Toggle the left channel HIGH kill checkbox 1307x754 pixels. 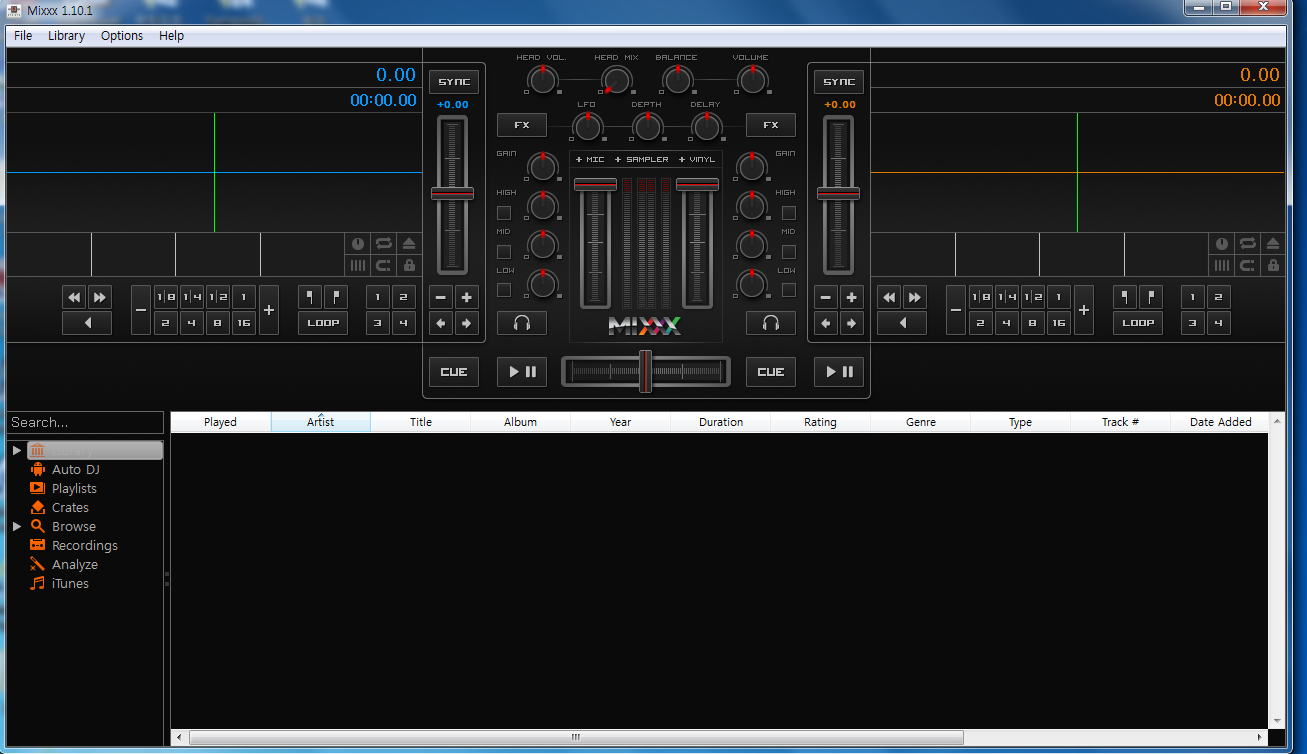tap(504, 213)
